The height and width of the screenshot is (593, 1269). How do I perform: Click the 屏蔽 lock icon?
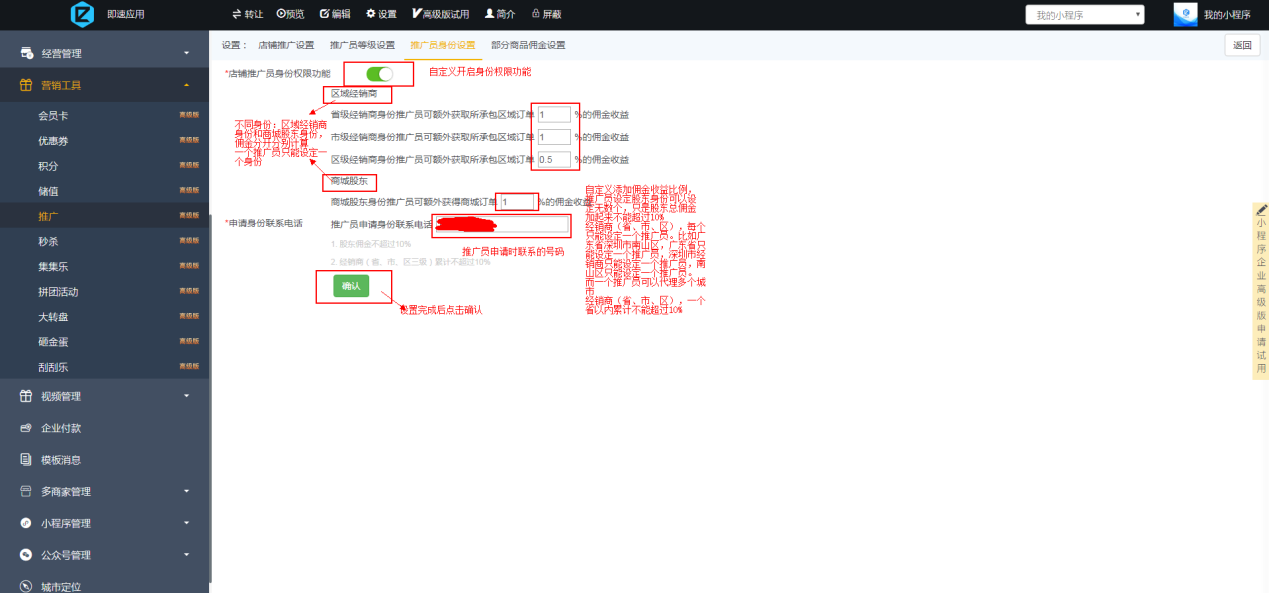click(x=536, y=14)
